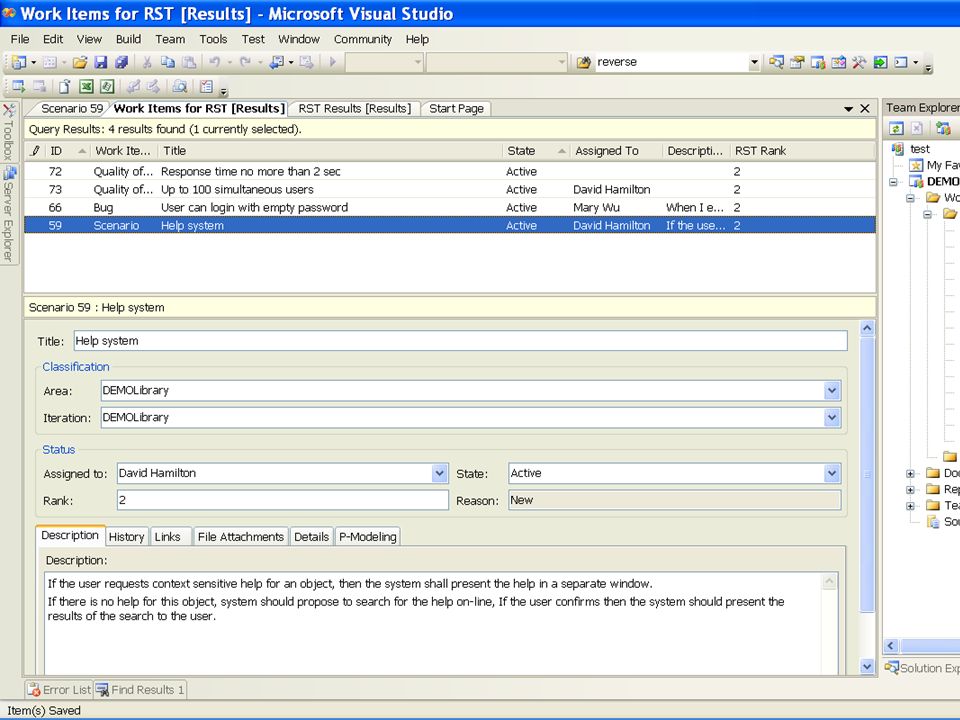Viewport: 960px width, 720px height.
Task: Sort results by the Title column header
Action: pos(329,151)
